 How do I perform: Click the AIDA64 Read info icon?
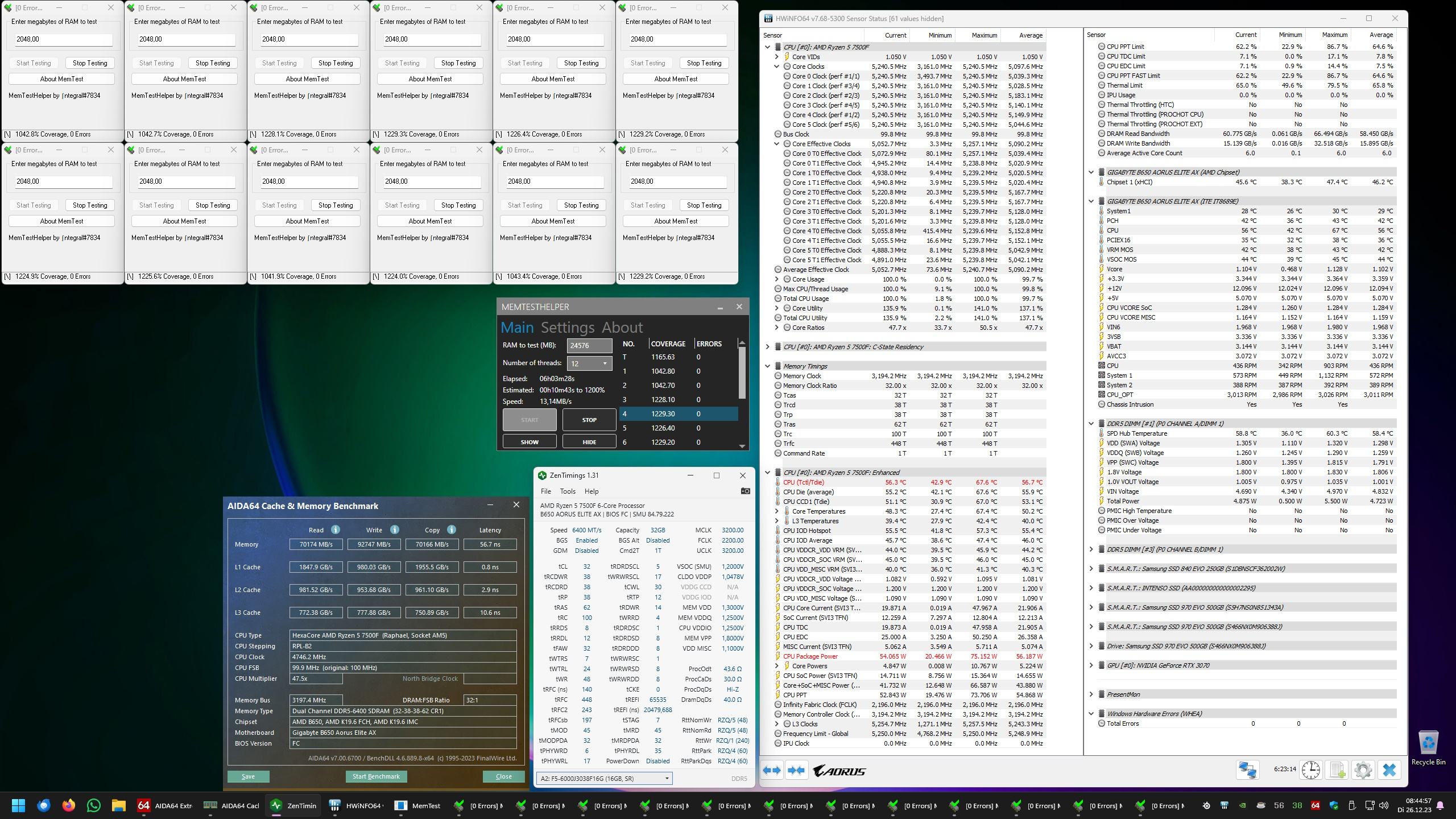click(336, 530)
